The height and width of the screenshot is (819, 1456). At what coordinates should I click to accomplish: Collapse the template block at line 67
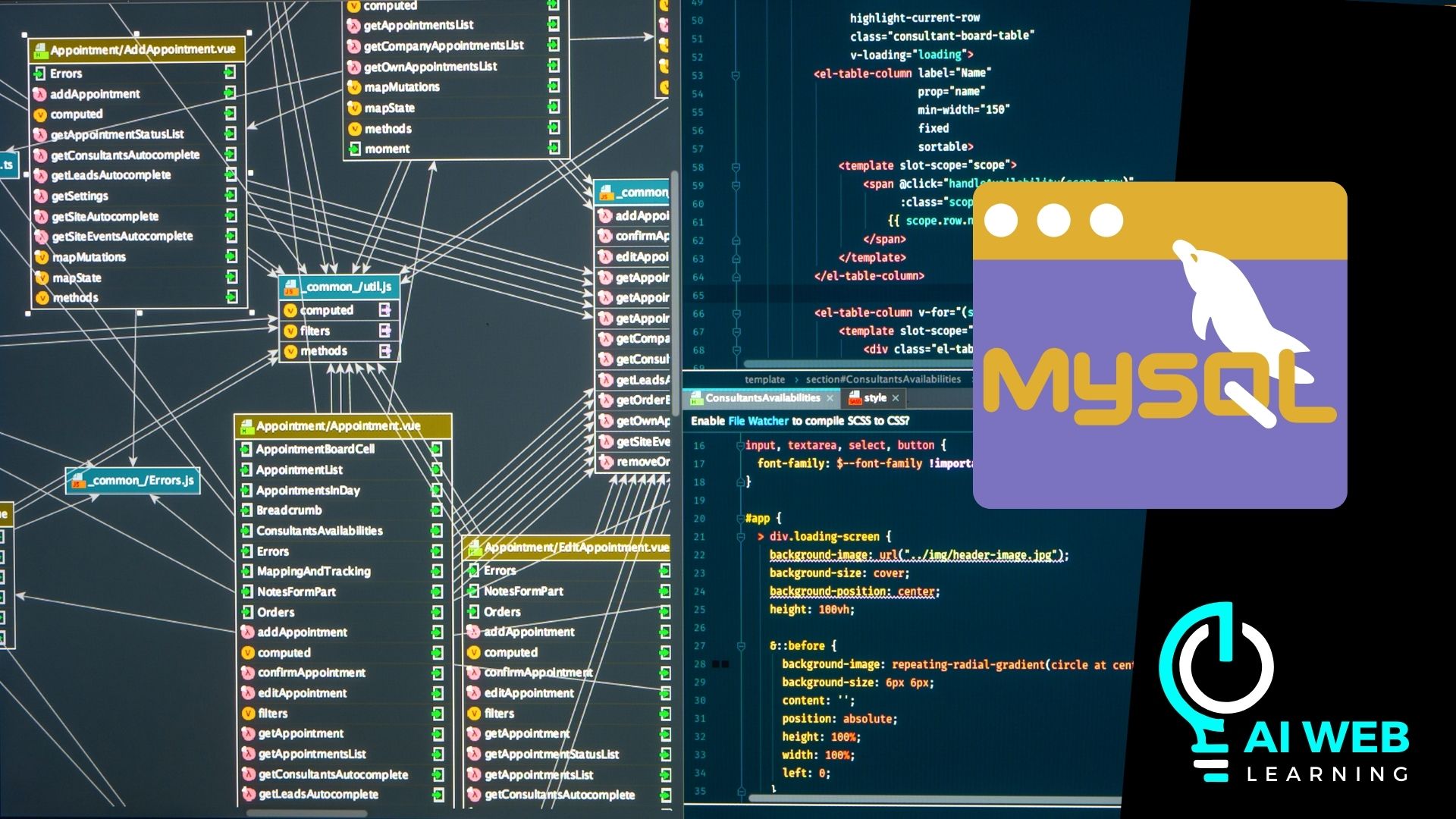736,332
